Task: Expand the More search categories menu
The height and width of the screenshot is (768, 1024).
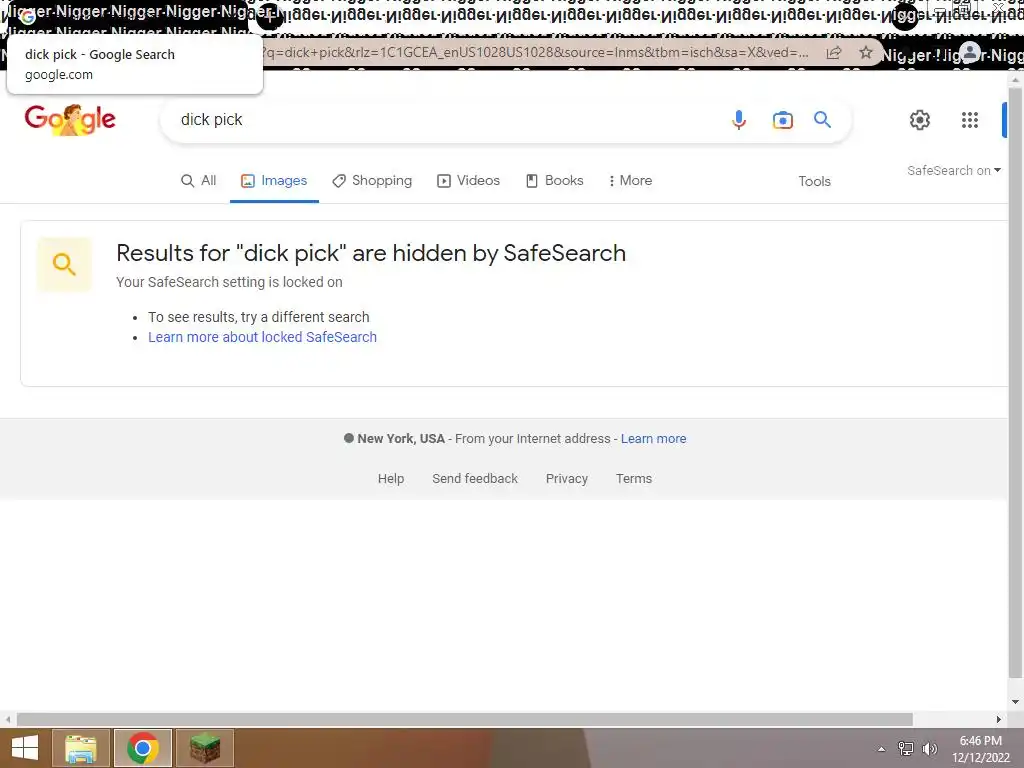Action: click(630, 180)
